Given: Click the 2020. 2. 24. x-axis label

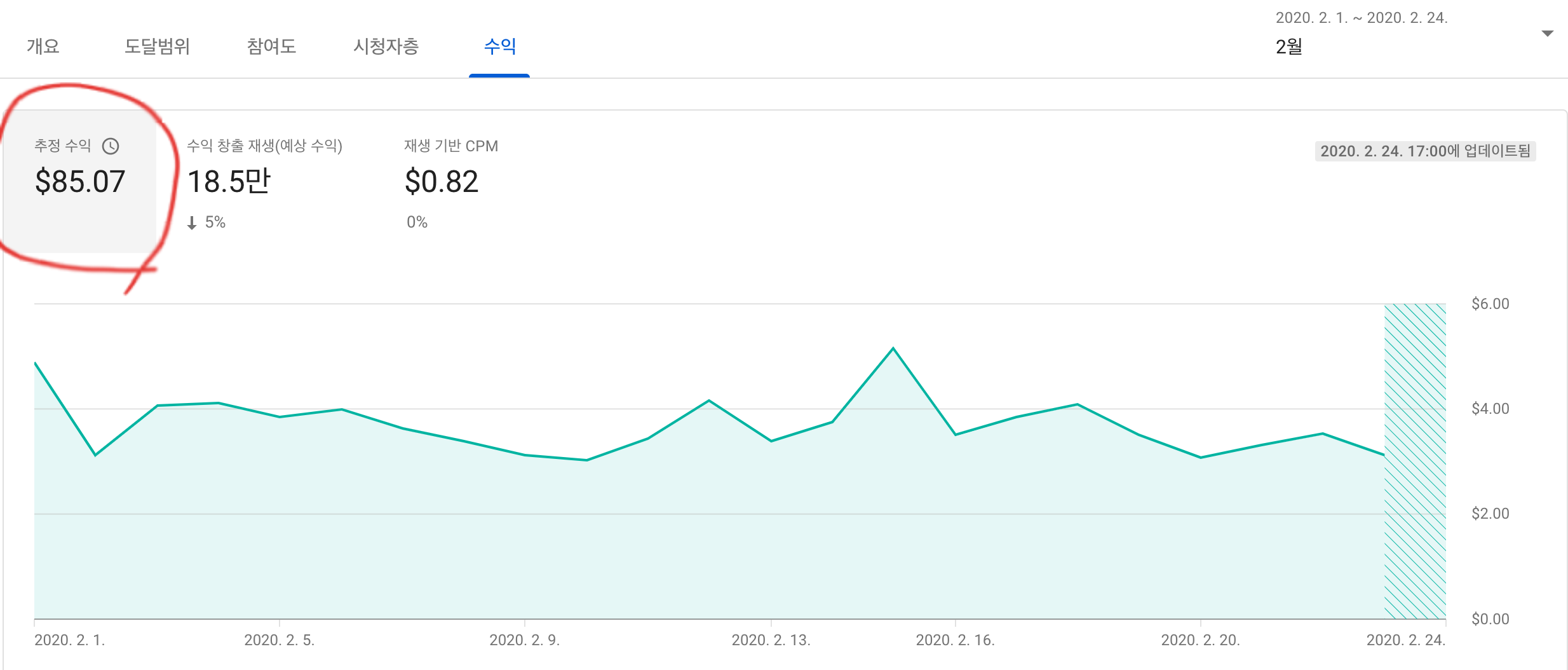Looking at the screenshot, I should click(1406, 640).
